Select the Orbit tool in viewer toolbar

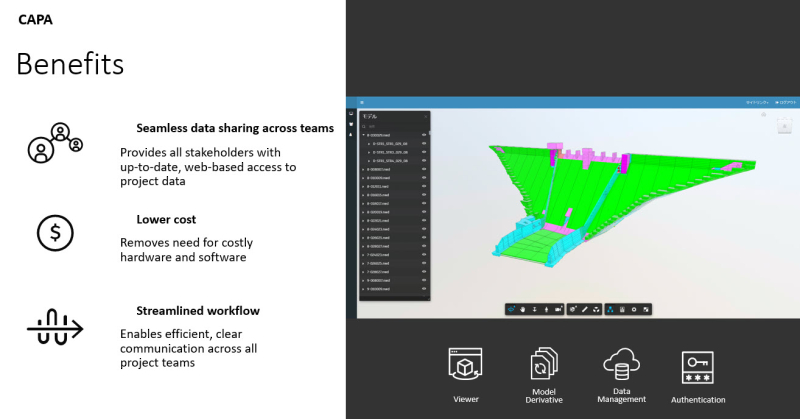pos(511,309)
